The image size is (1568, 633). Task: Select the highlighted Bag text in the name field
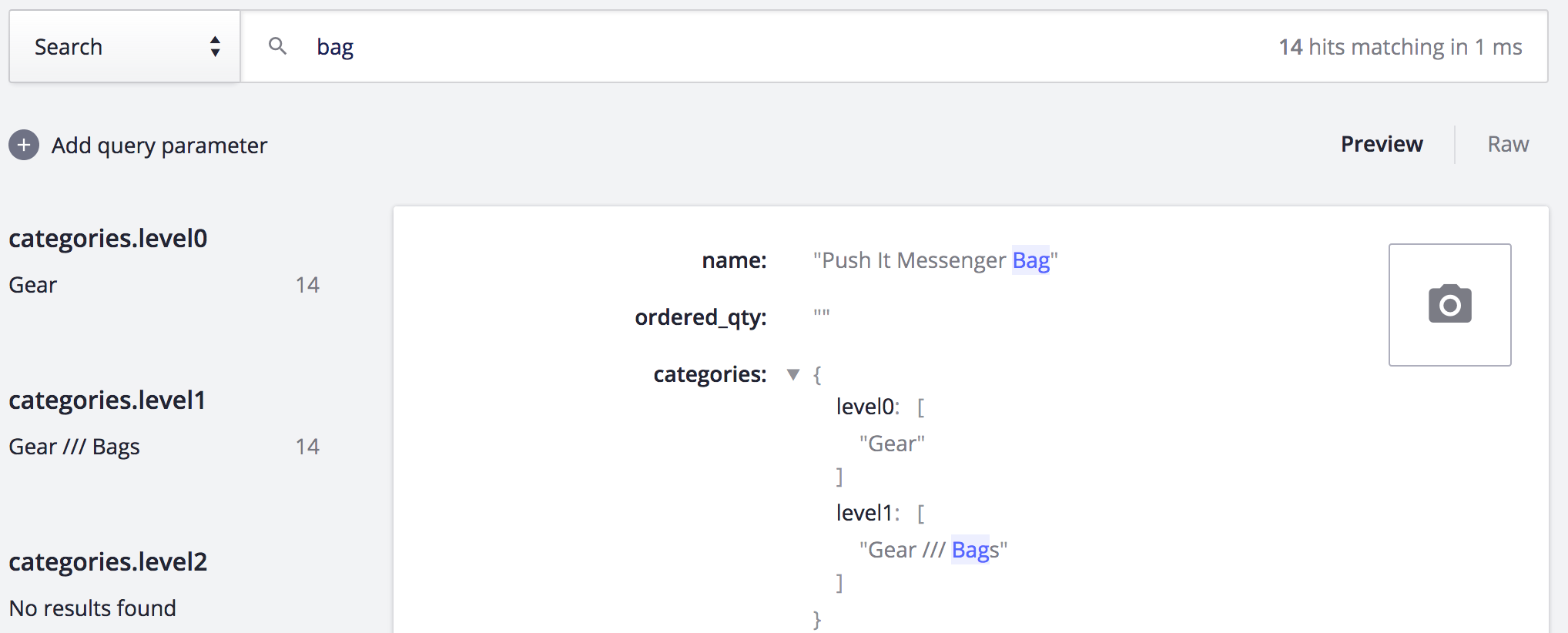tap(1032, 260)
